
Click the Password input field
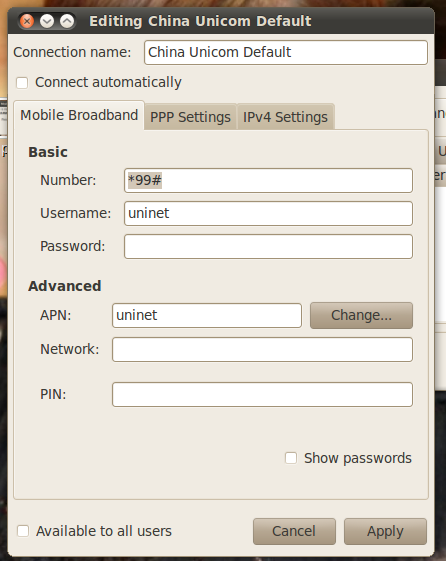point(268,247)
